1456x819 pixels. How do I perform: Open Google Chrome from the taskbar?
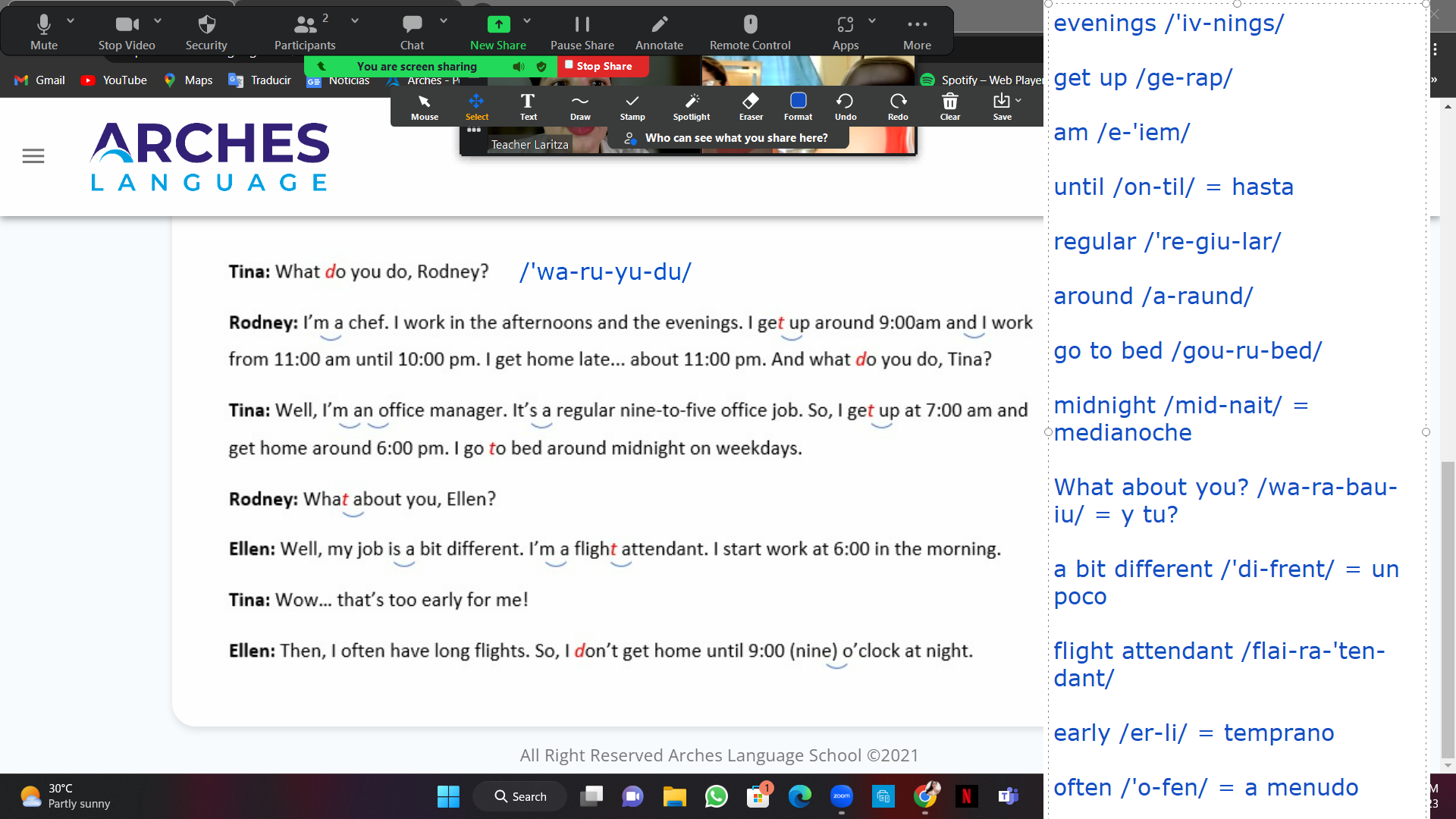925,796
